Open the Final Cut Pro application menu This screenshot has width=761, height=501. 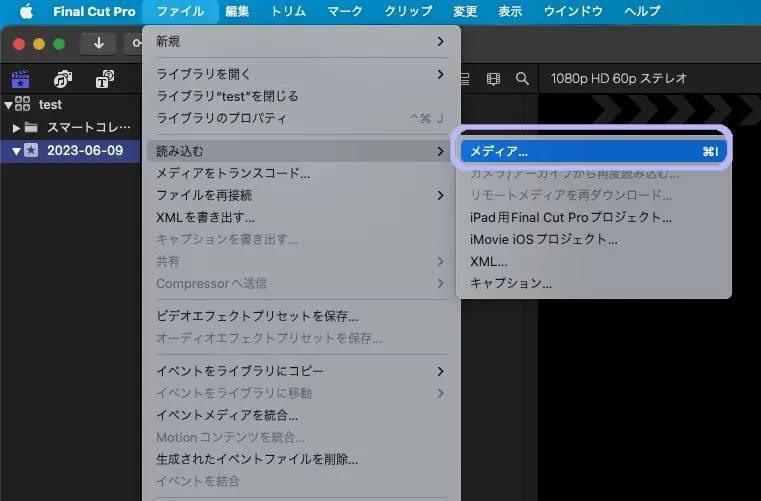coord(94,11)
